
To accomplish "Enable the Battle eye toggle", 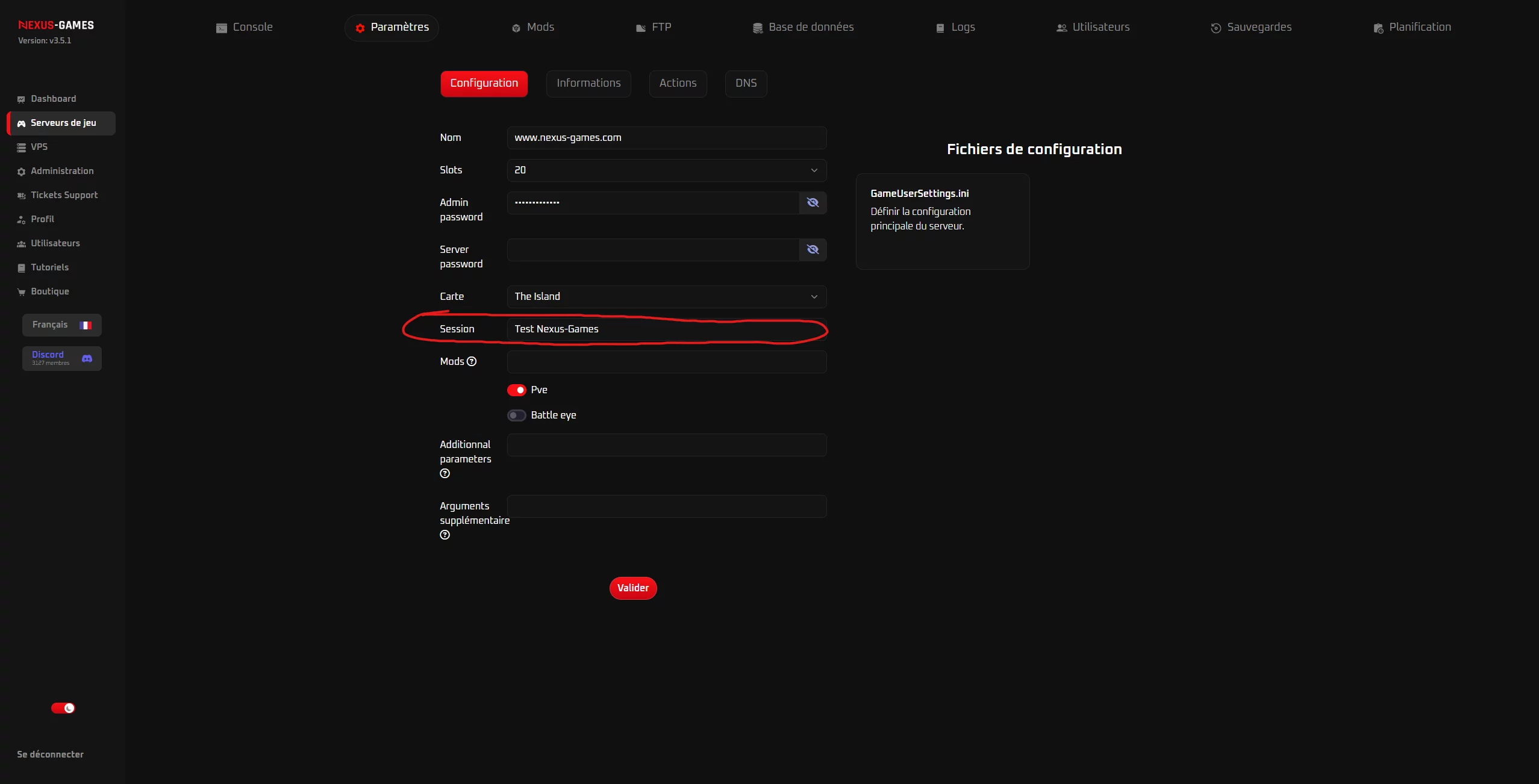I will pyautogui.click(x=516, y=415).
